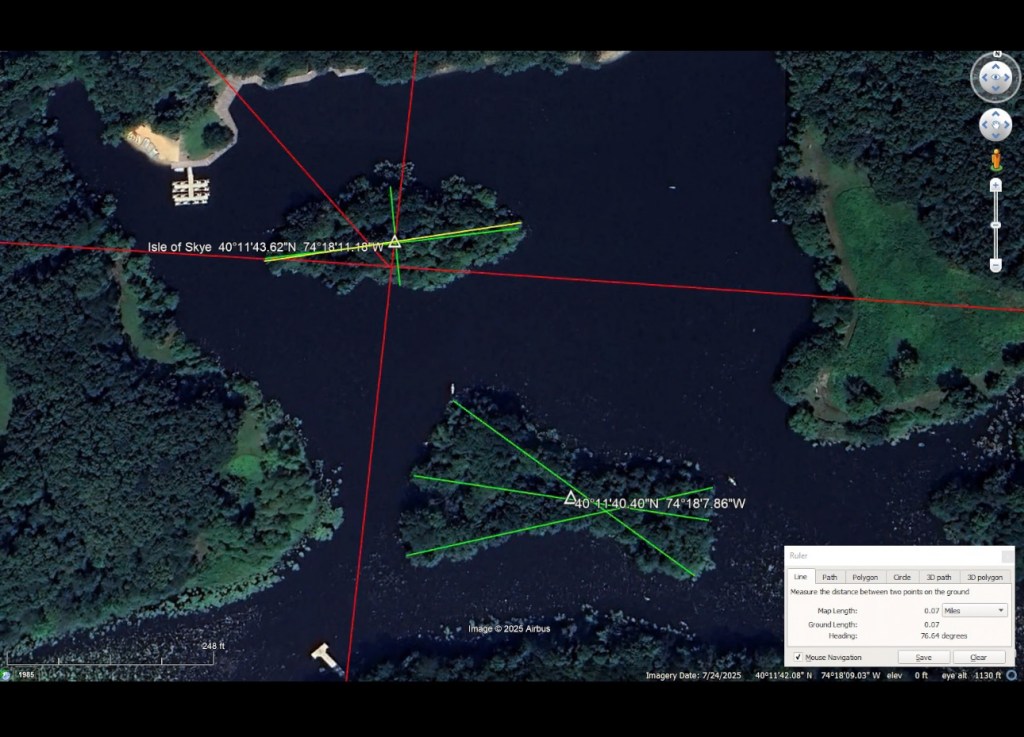Image resolution: width=1024 pixels, height=737 pixels.
Task: Click the southern island triangle placemark
Action: click(x=570, y=497)
